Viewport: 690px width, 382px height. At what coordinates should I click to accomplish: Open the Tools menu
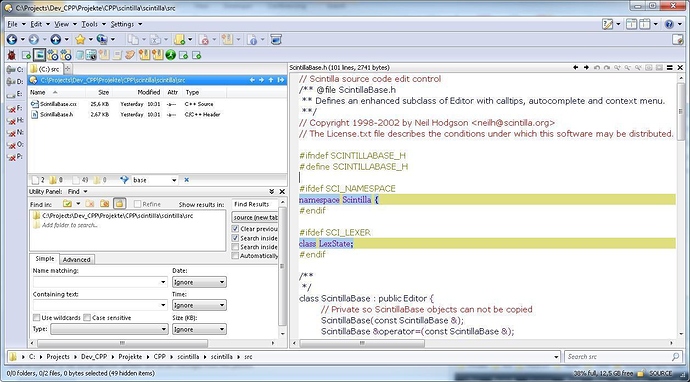(x=89, y=24)
